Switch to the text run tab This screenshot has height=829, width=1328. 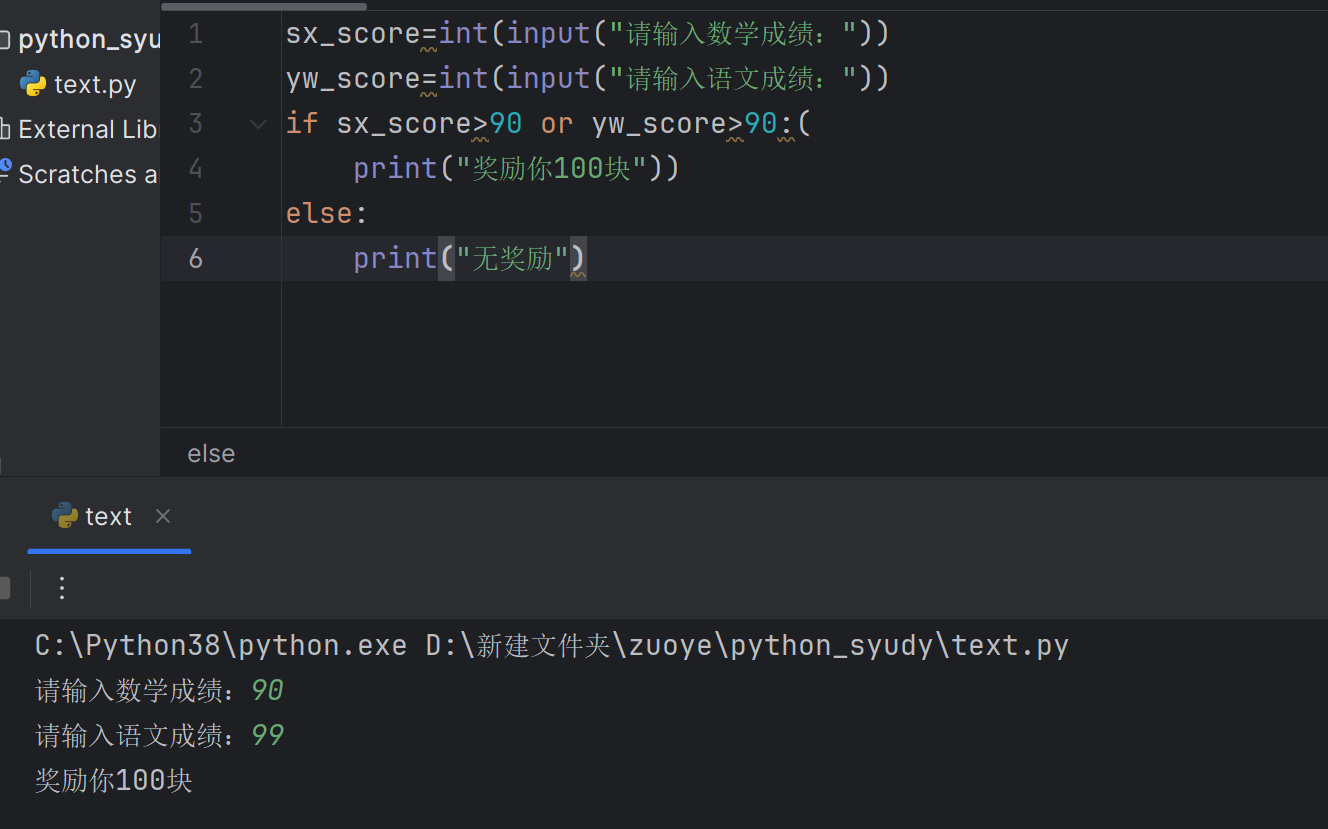click(108, 516)
